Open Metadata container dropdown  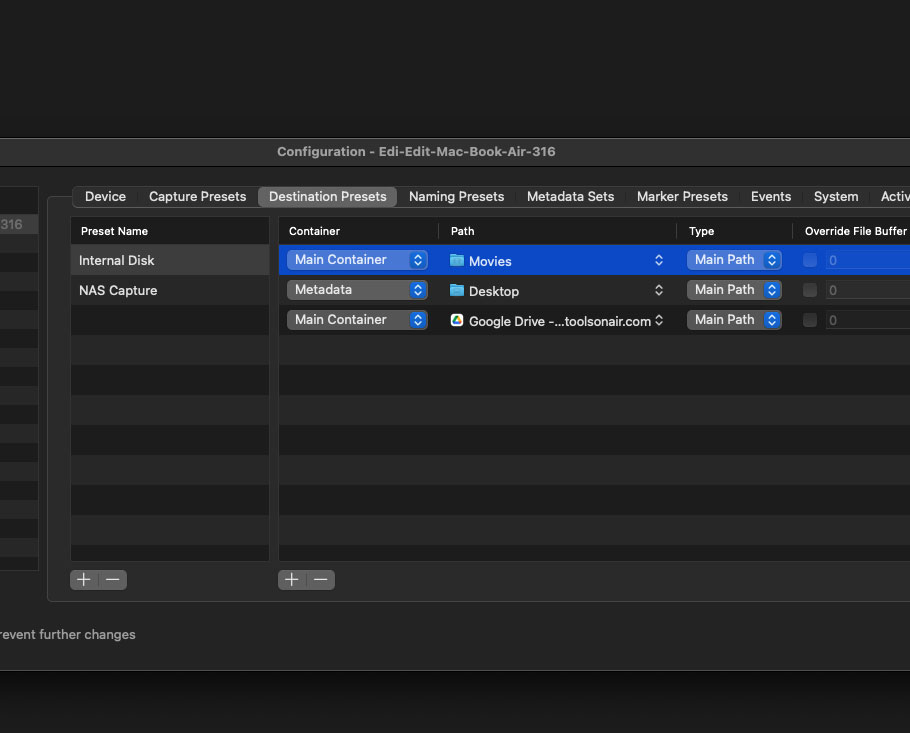point(357,290)
